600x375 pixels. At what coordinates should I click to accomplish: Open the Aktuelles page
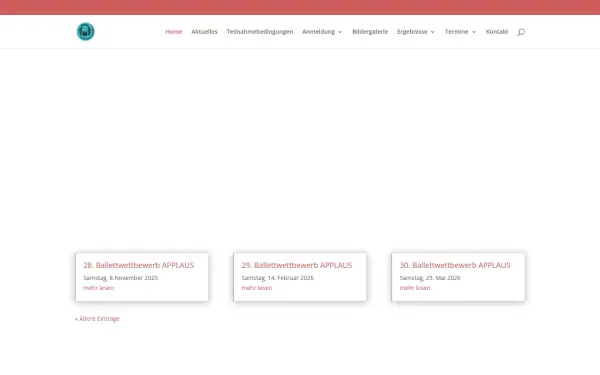(x=204, y=32)
